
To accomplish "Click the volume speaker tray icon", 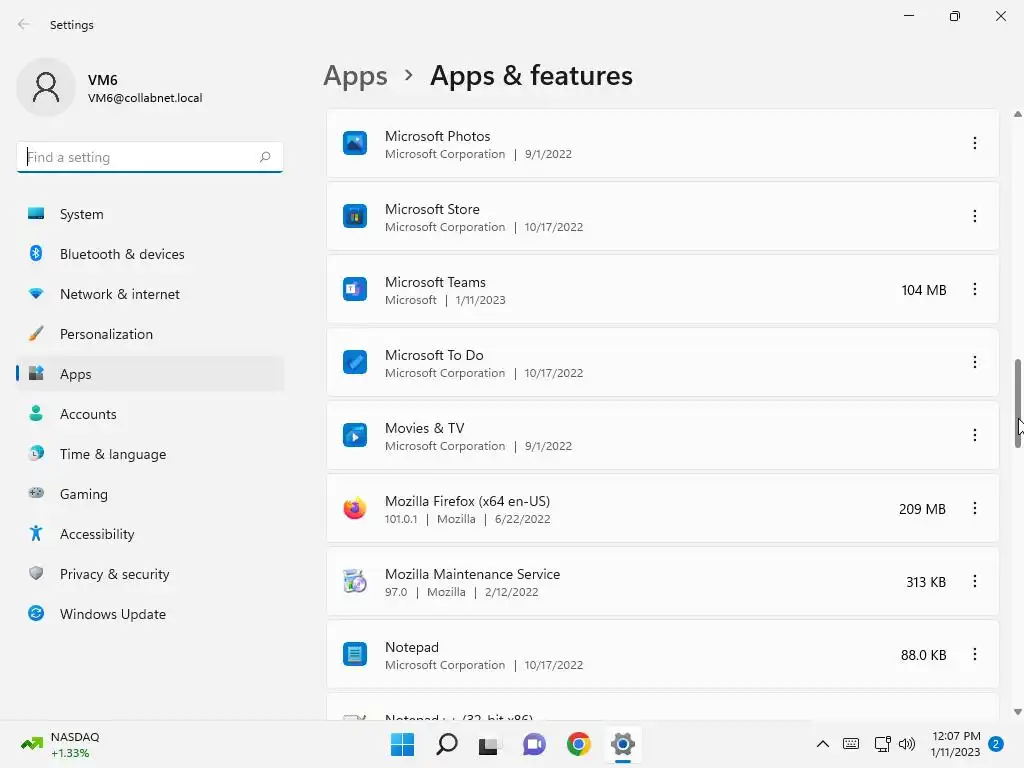I will pos(907,744).
